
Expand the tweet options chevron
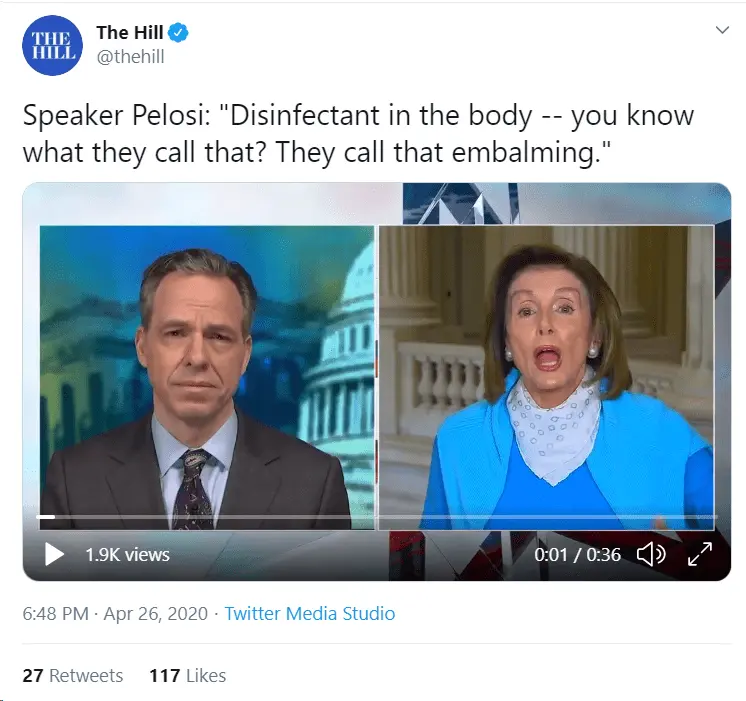722,30
